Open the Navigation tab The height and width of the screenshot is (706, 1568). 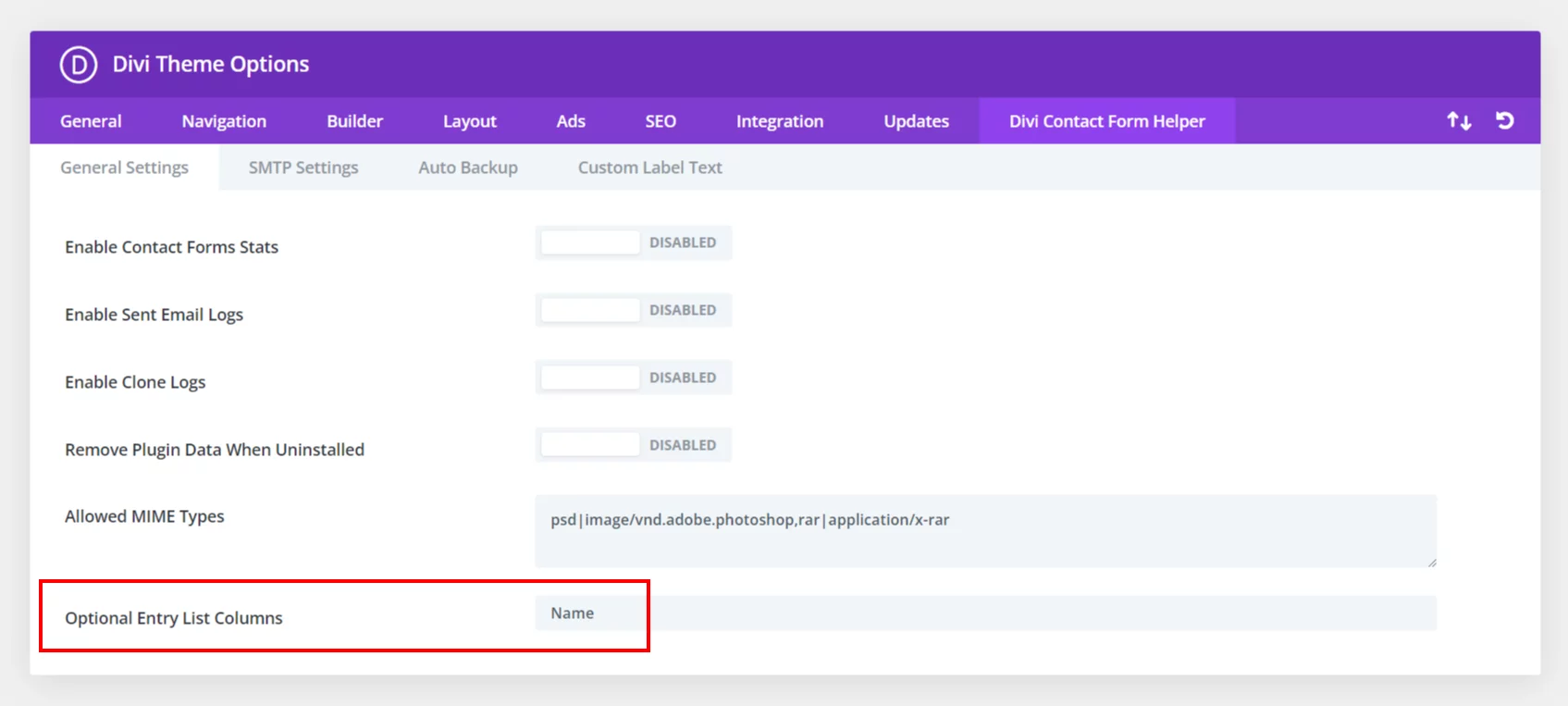tap(224, 121)
